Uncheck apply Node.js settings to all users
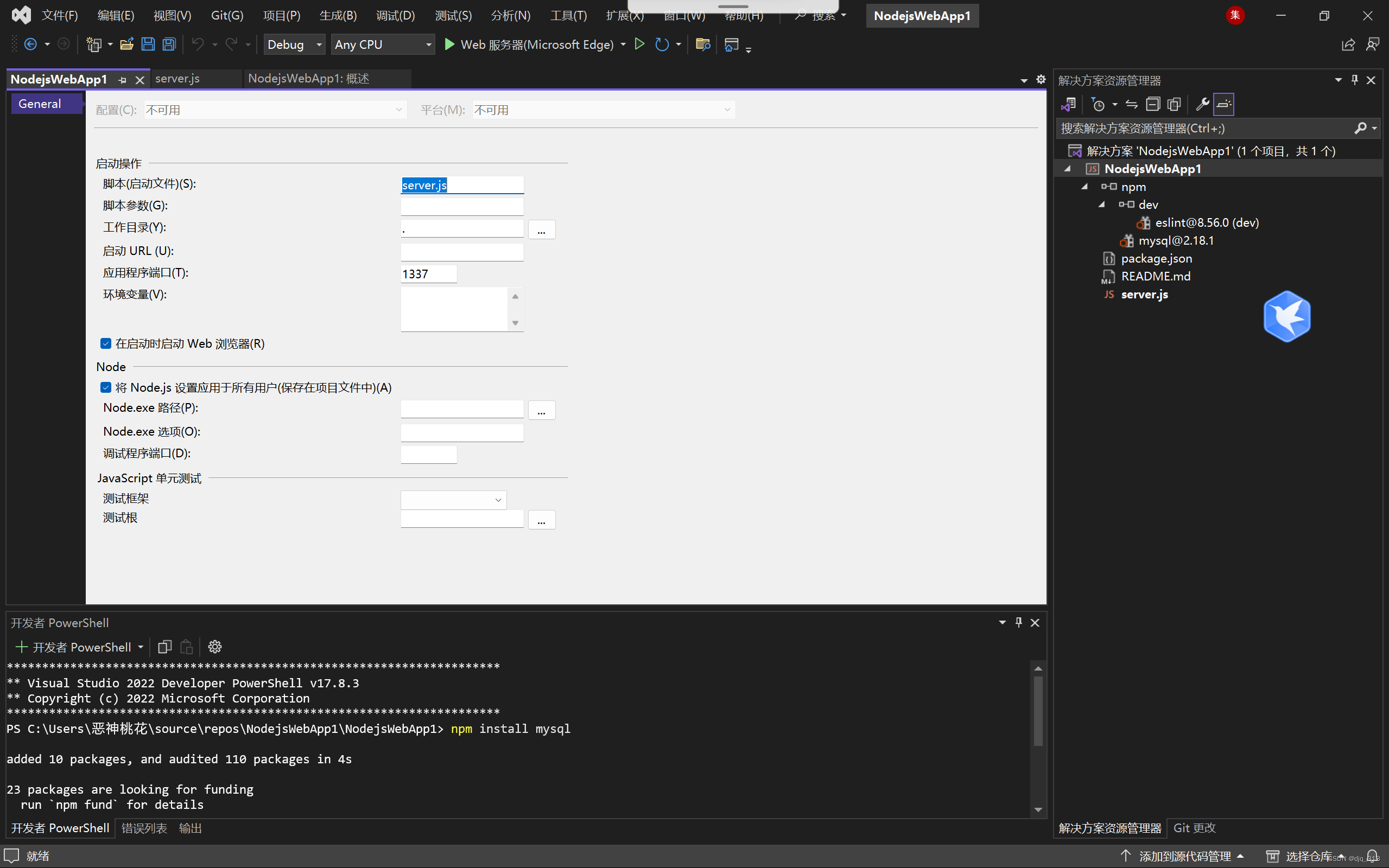Viewport: 1389px width, 868px height. (106, 387)
